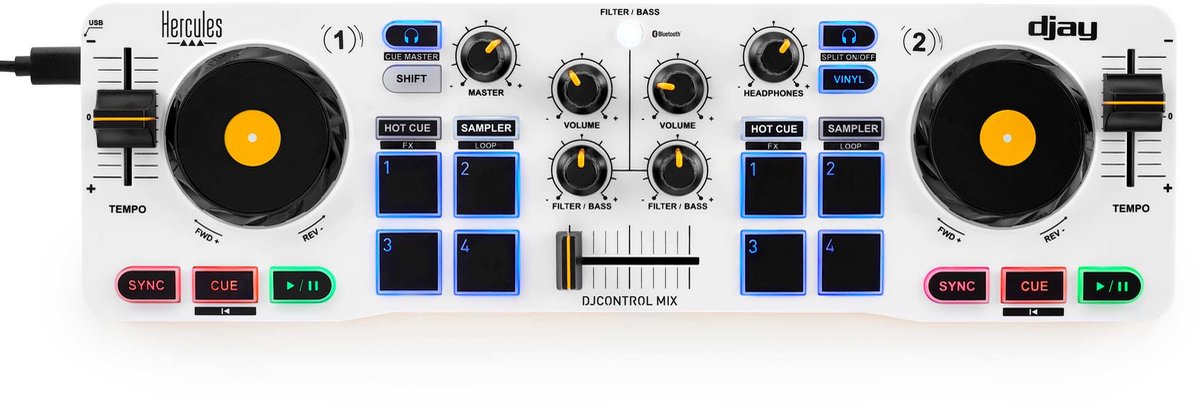Image resolution: width=1200 pixels, height=407 pixels.
Task: Select HOT CUE mode on deck 1
Action: point(410,128)
